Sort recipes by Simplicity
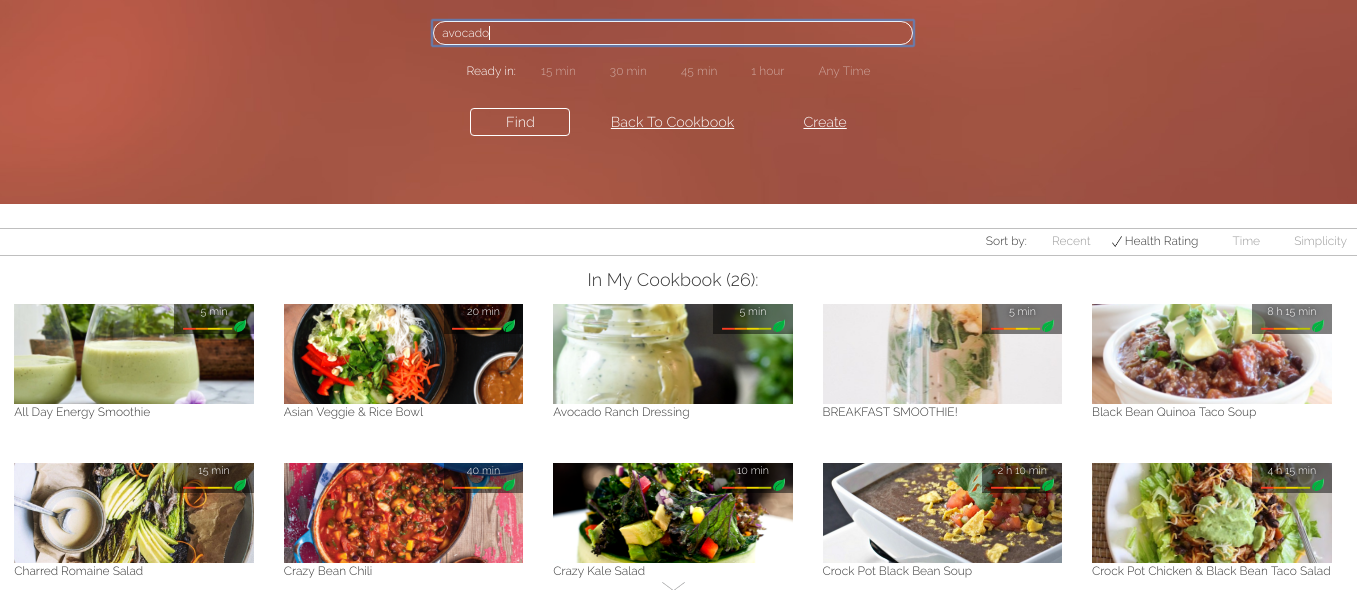The width and height of the screenshot is (1357, 590). [1320, 241]
